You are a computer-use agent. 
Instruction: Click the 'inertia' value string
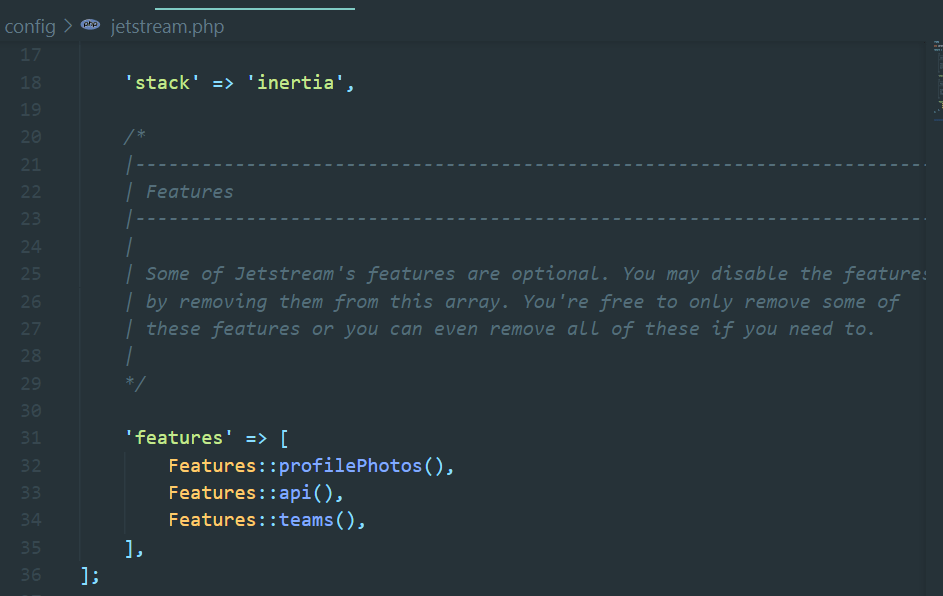point(295,82)
